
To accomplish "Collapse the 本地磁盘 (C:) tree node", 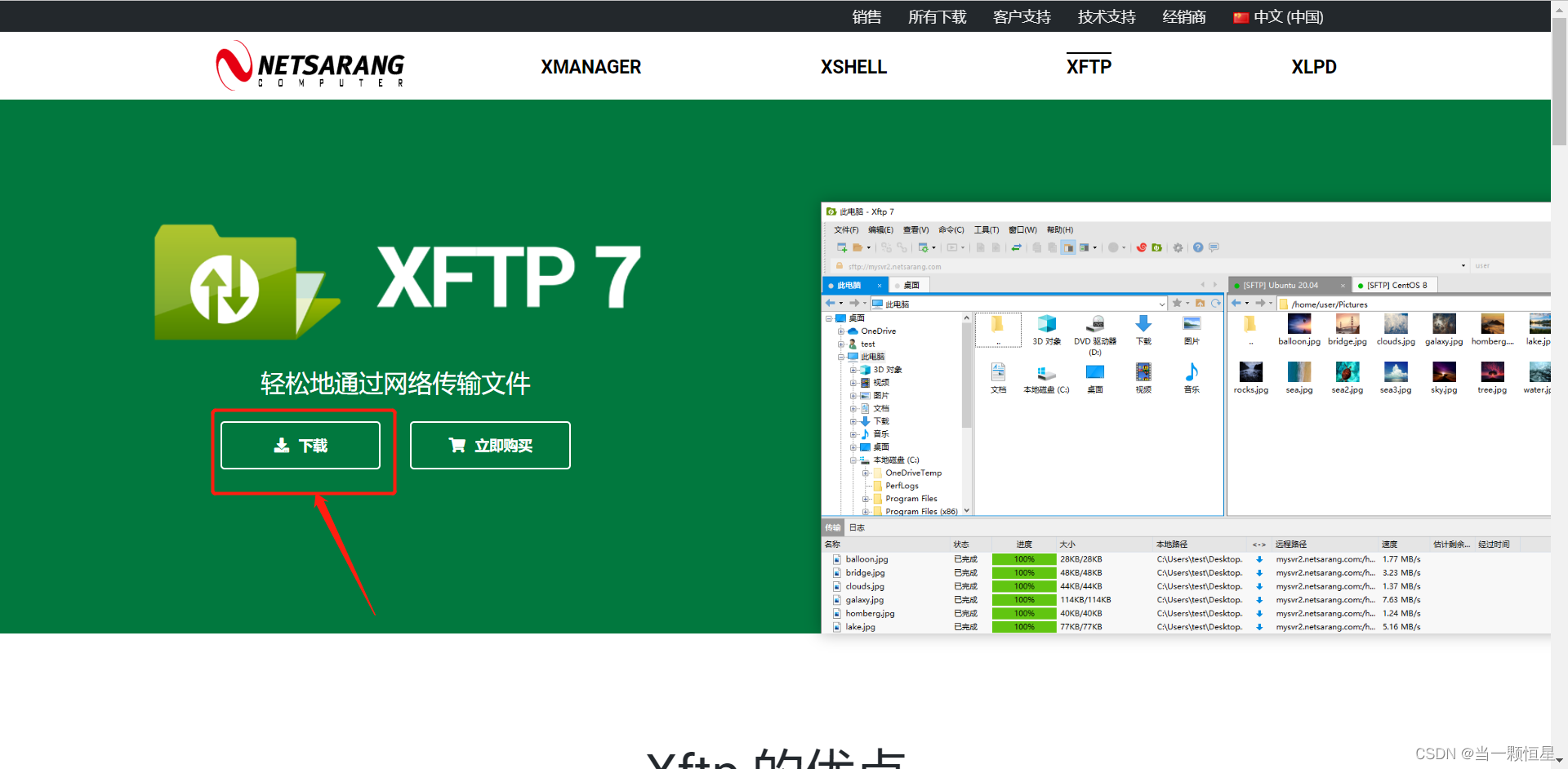I will (x=853, y=460).
